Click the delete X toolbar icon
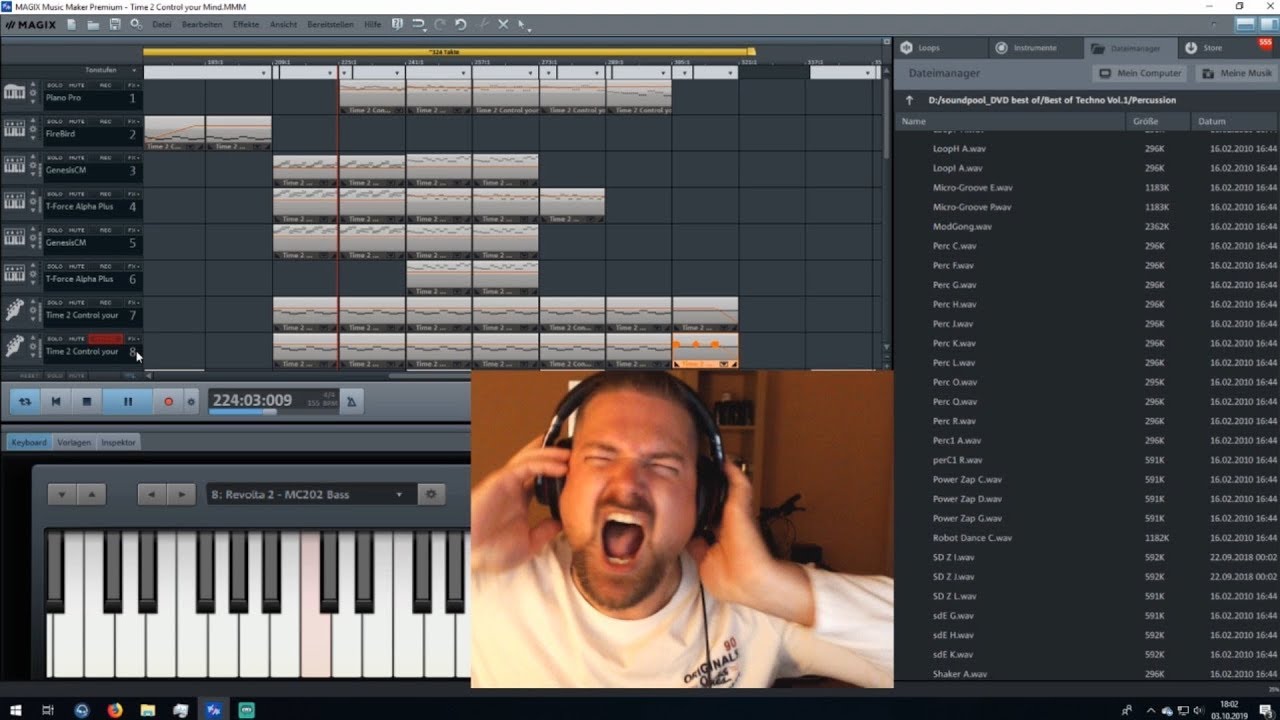This screenshot has width=1280, height=720. pyautogui.click(x=503, y=24)
